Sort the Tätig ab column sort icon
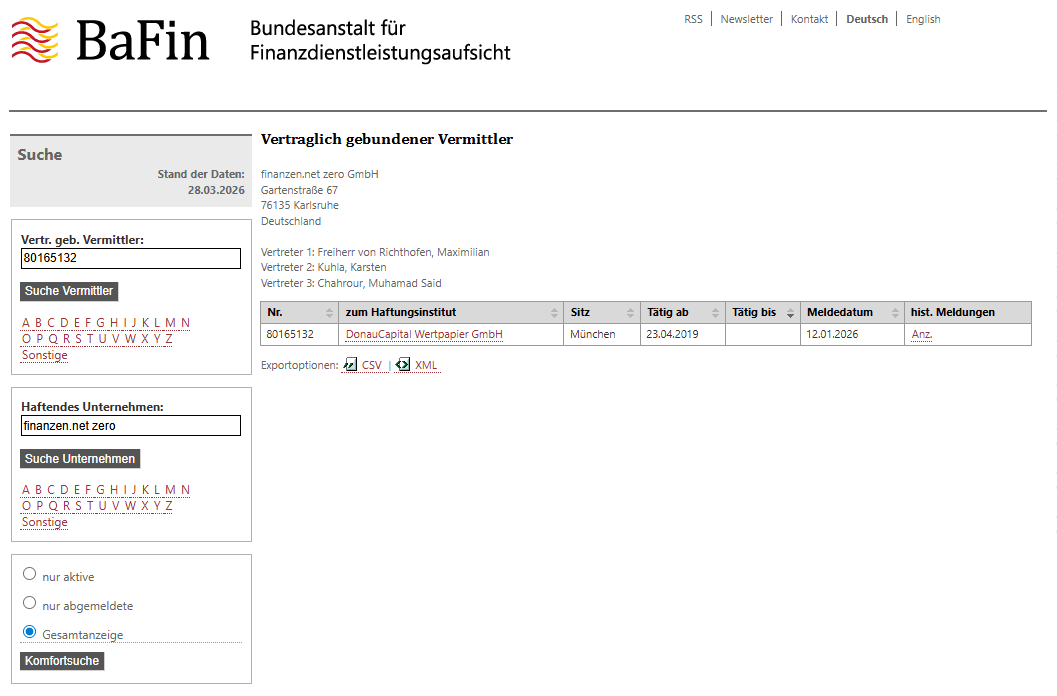The width and height of the screenshot is (1057, 696). click(x=714, y=311)
